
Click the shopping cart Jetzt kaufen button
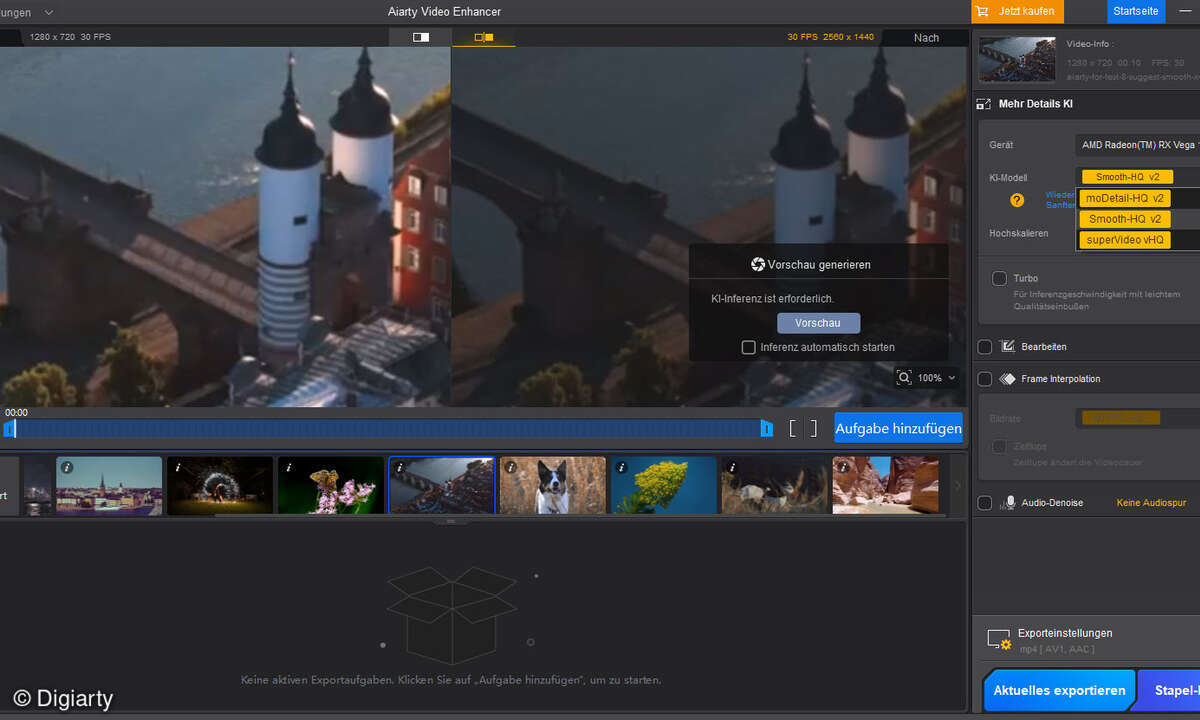click(x=1018, y=11)
